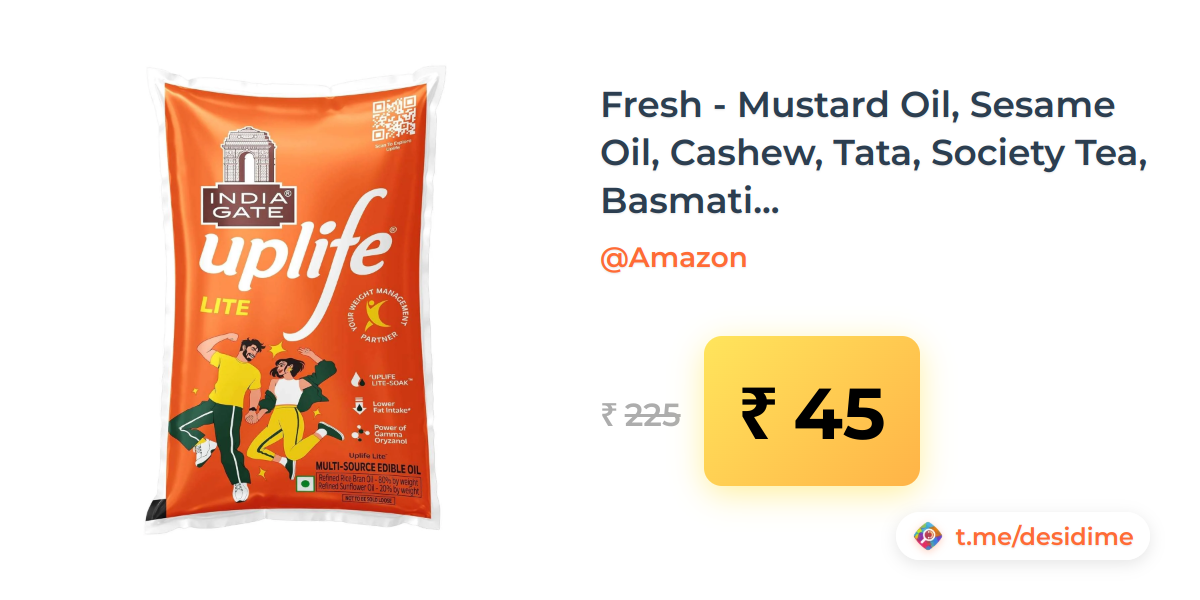Open the Fresh - Mustard Oil deal title
Viewport: 1200px width, 600px height.
pos(872,153)
